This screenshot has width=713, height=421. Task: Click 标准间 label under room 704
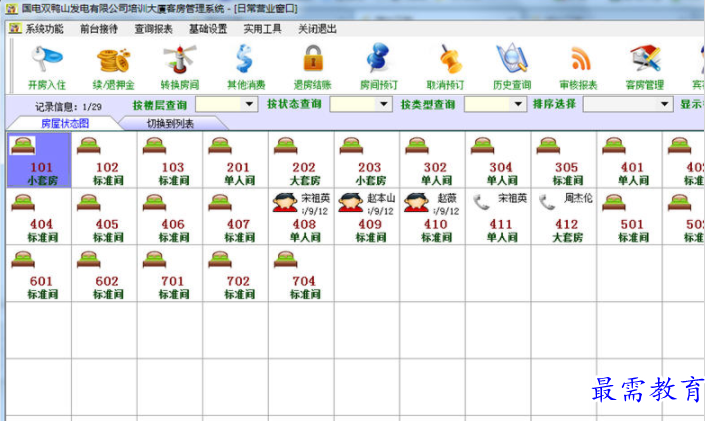pyautogui.click(x=305, y=294)
